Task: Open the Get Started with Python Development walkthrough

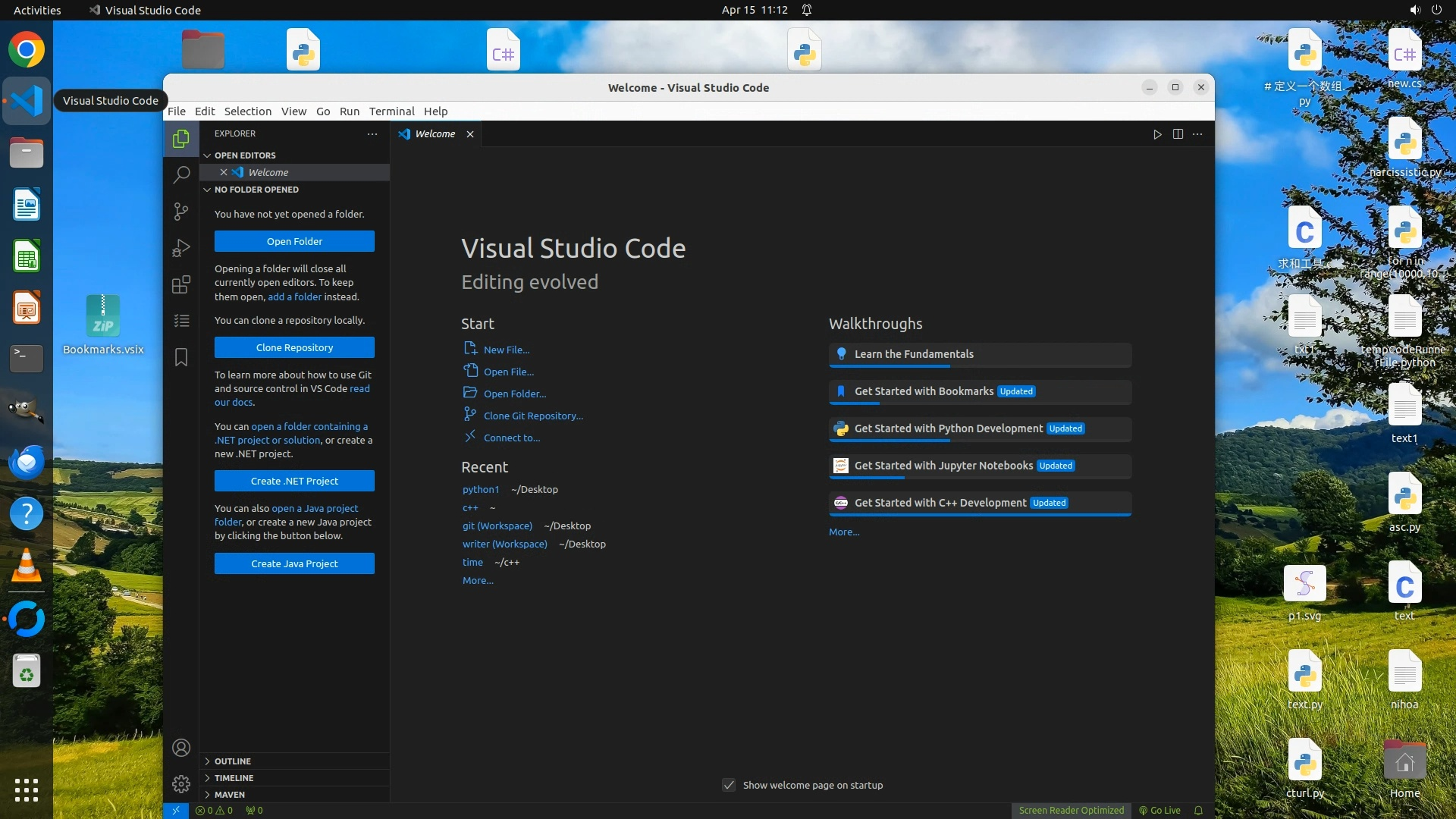Action: coord(948,428)
